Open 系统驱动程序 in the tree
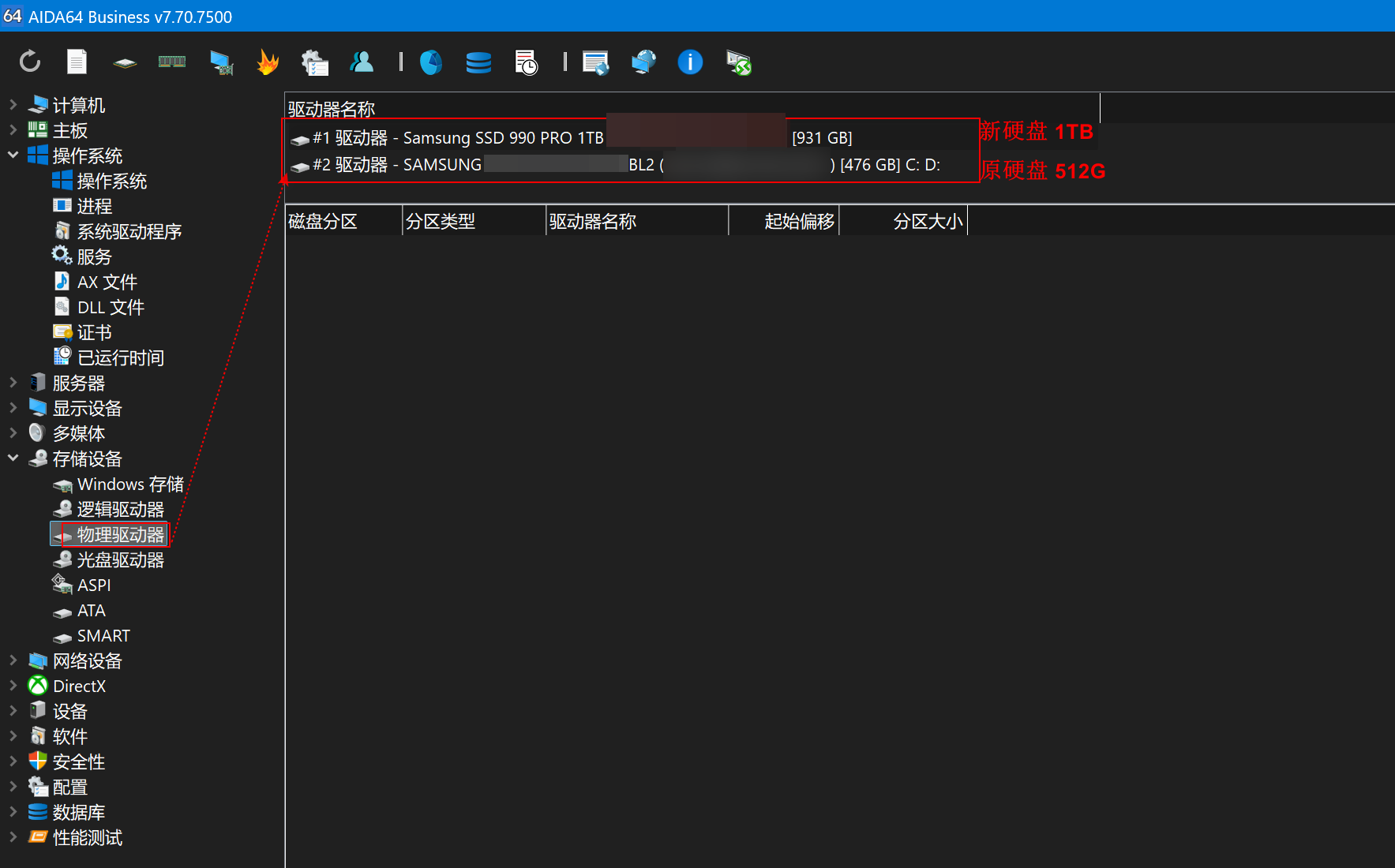1395x868 pixels. (118, 231)
